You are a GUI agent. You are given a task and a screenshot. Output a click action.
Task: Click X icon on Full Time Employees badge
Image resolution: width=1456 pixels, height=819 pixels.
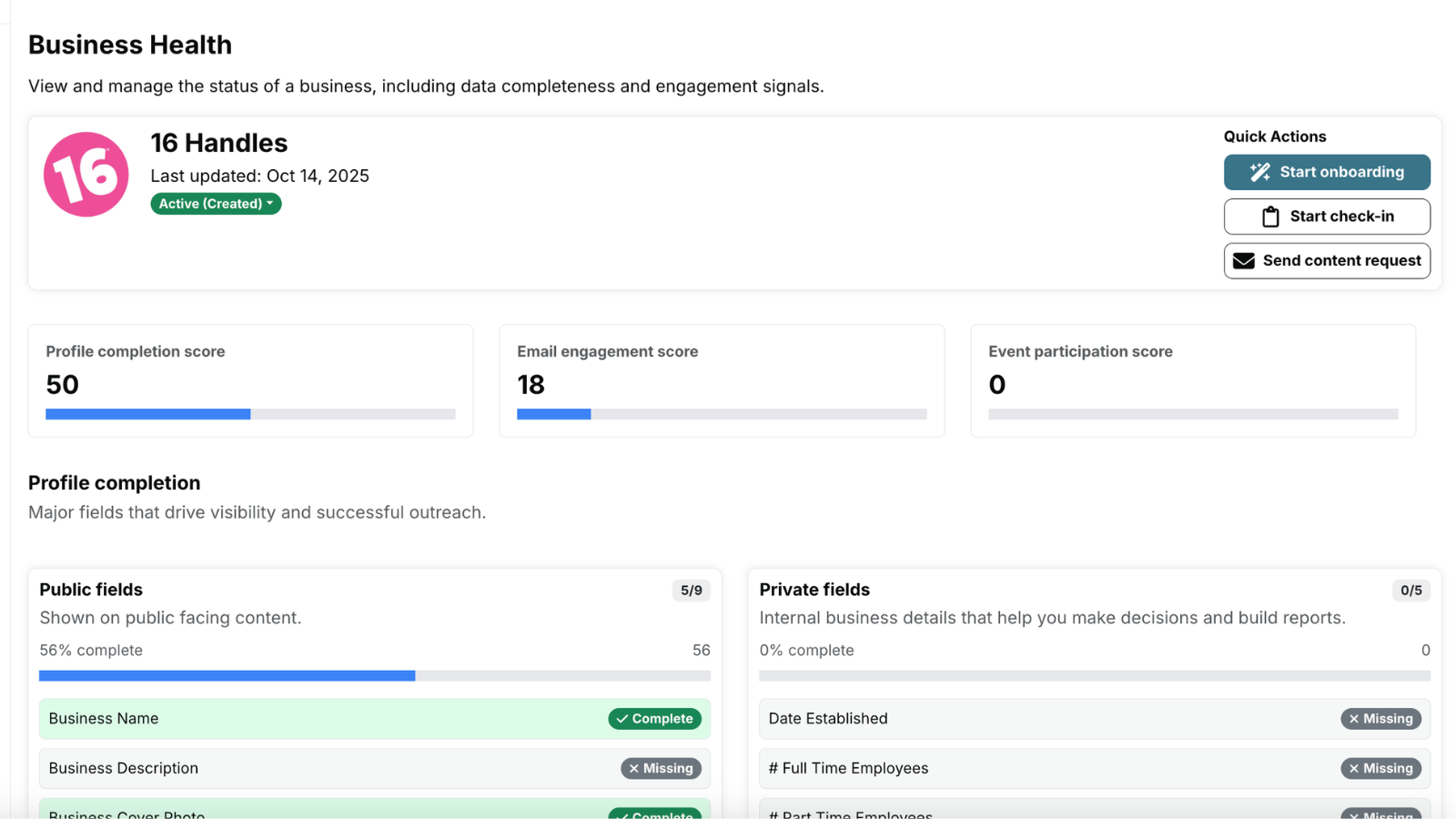coord(1354,769)
